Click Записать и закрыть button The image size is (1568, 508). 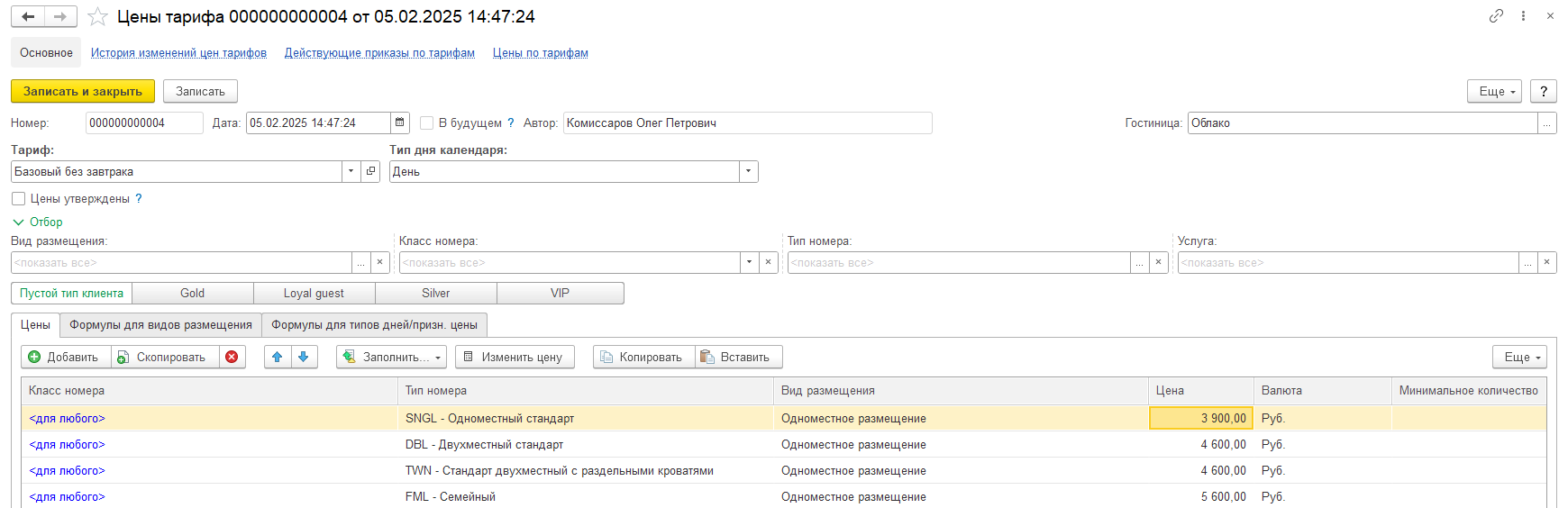(x=82, y=92)
